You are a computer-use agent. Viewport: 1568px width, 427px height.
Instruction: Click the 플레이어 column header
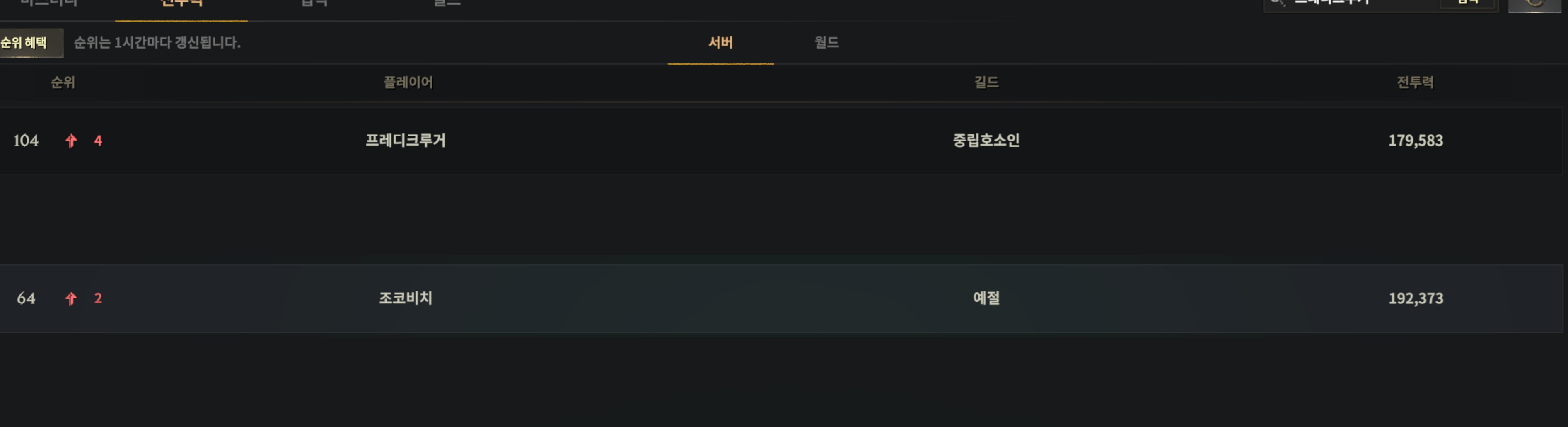408,82
